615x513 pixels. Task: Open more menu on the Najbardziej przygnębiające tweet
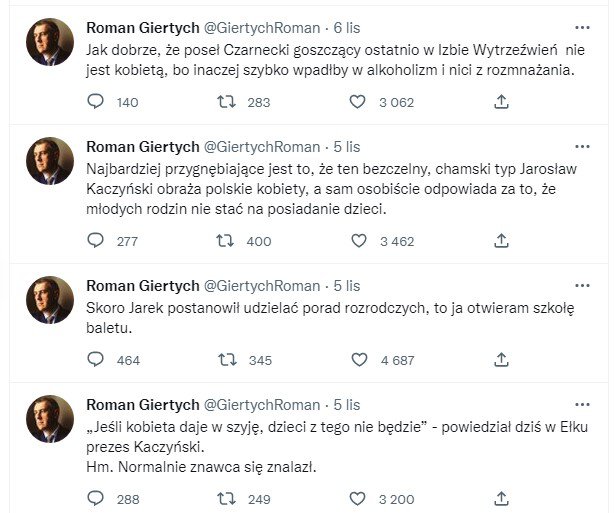pos(582,147)
